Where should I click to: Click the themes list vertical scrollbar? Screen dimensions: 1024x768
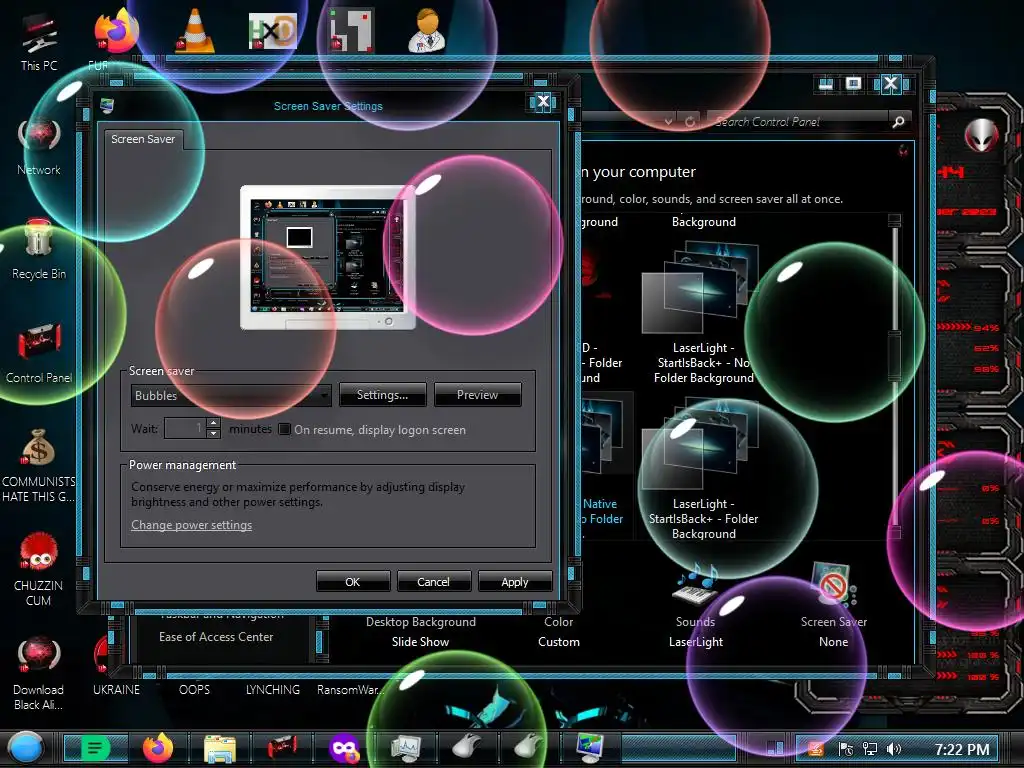tap(895, 376)
